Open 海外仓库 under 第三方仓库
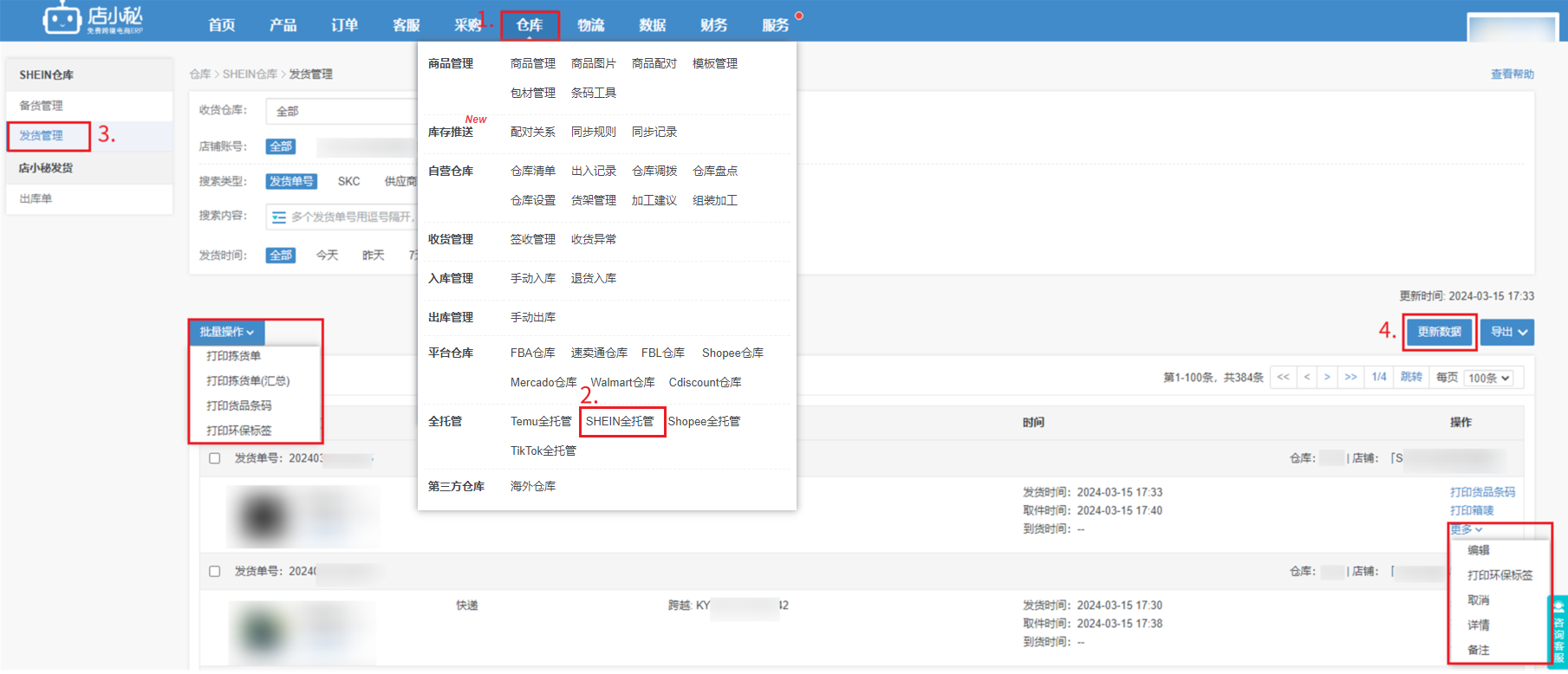Image resolution: width=1568 pixels, height=674 pixels. (533, 486)
